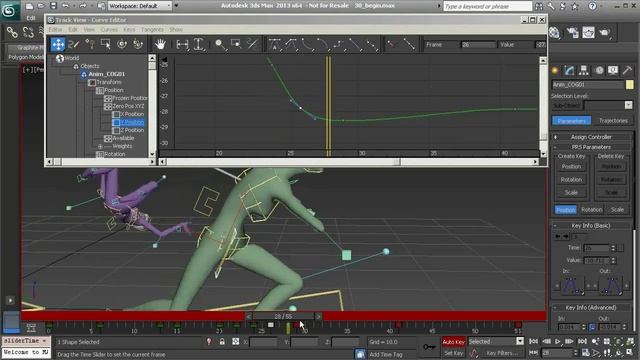Image resolution: width=640 pixels, height=360 pixels.
Task: Click the Parameters button in Motion panel
Action: tap(571, 120)
